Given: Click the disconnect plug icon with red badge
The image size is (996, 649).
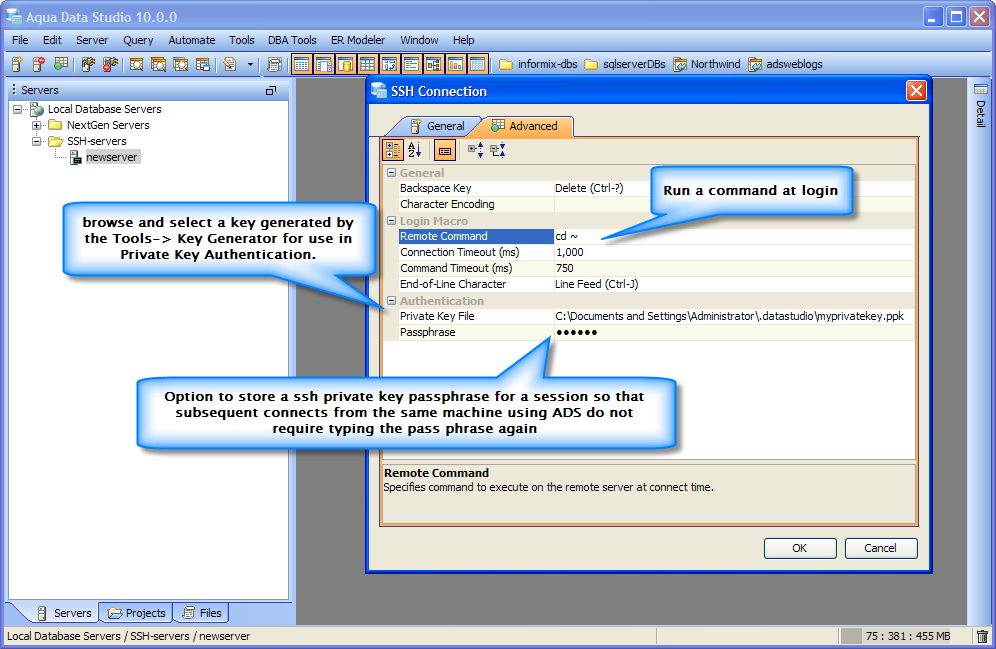Looking at the screenshot, I should [x=111, y=64].
